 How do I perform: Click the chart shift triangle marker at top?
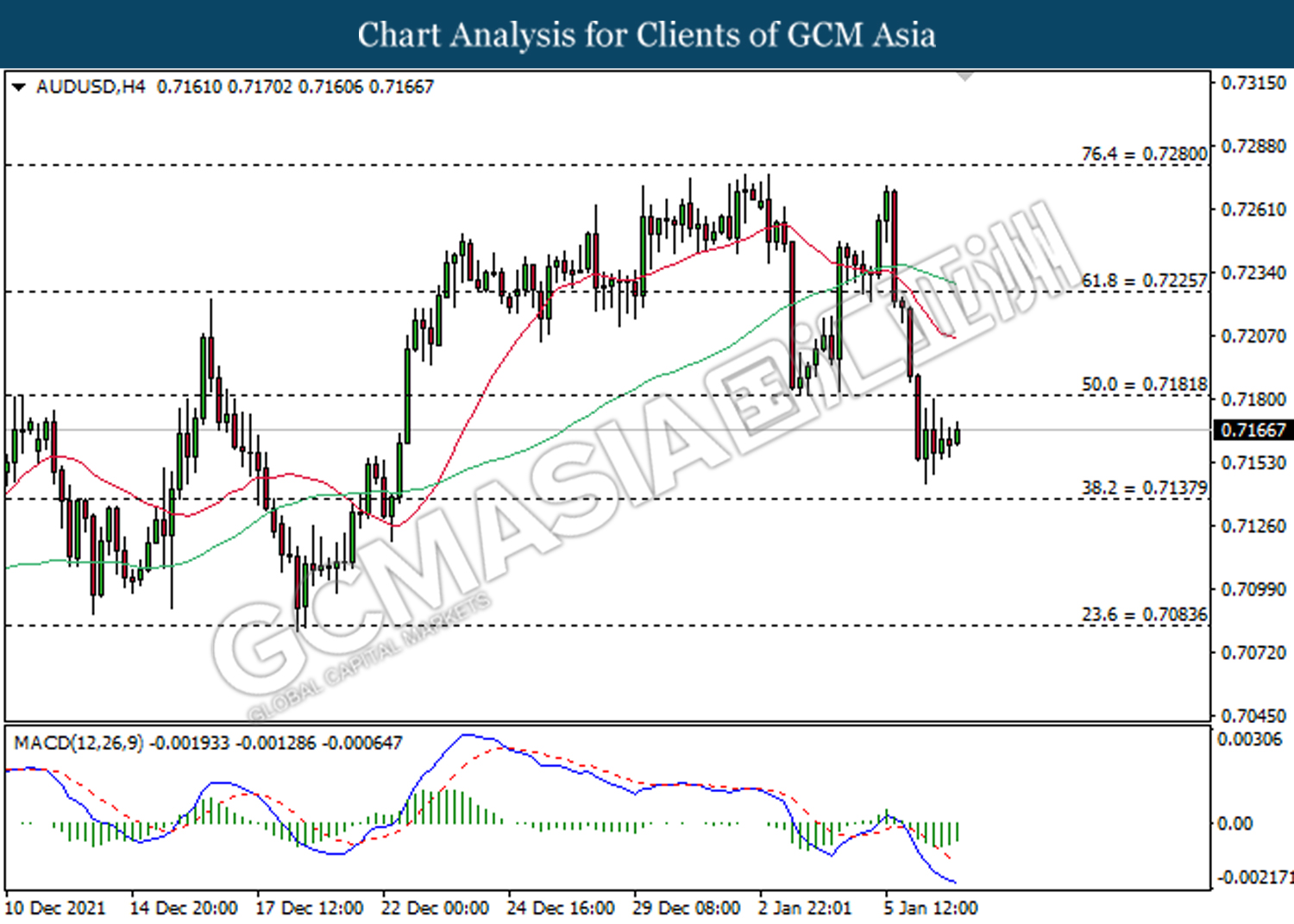point(966,78)
